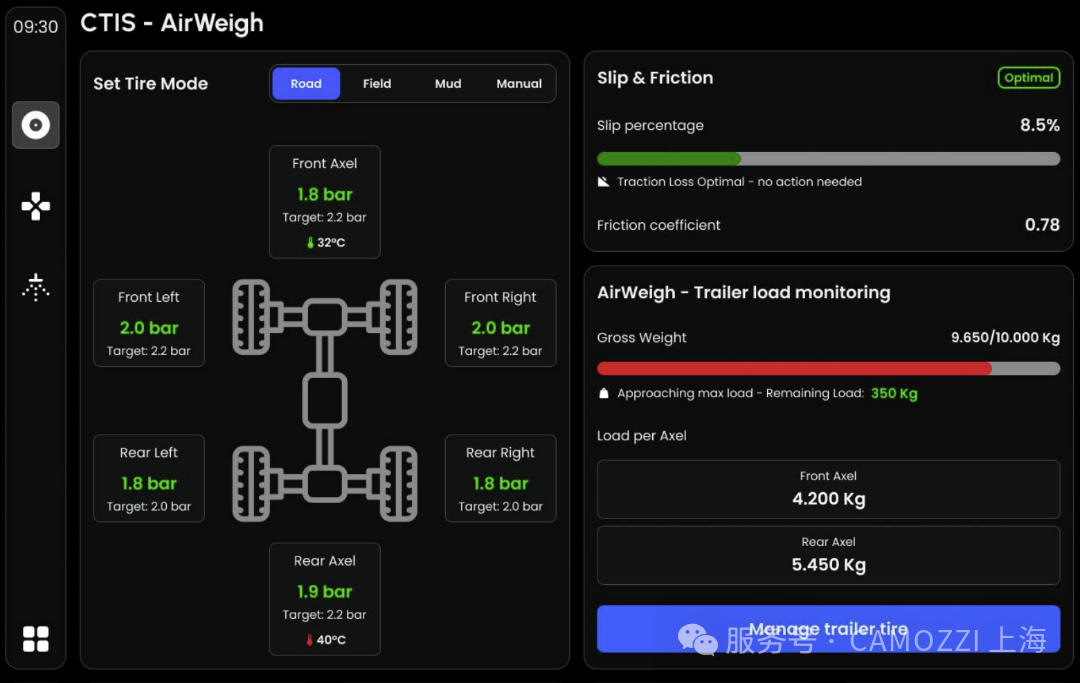Open the joystick controls sidebar icon
The height and width of the screenshot is (683, 1080).
tap(36, 206)
